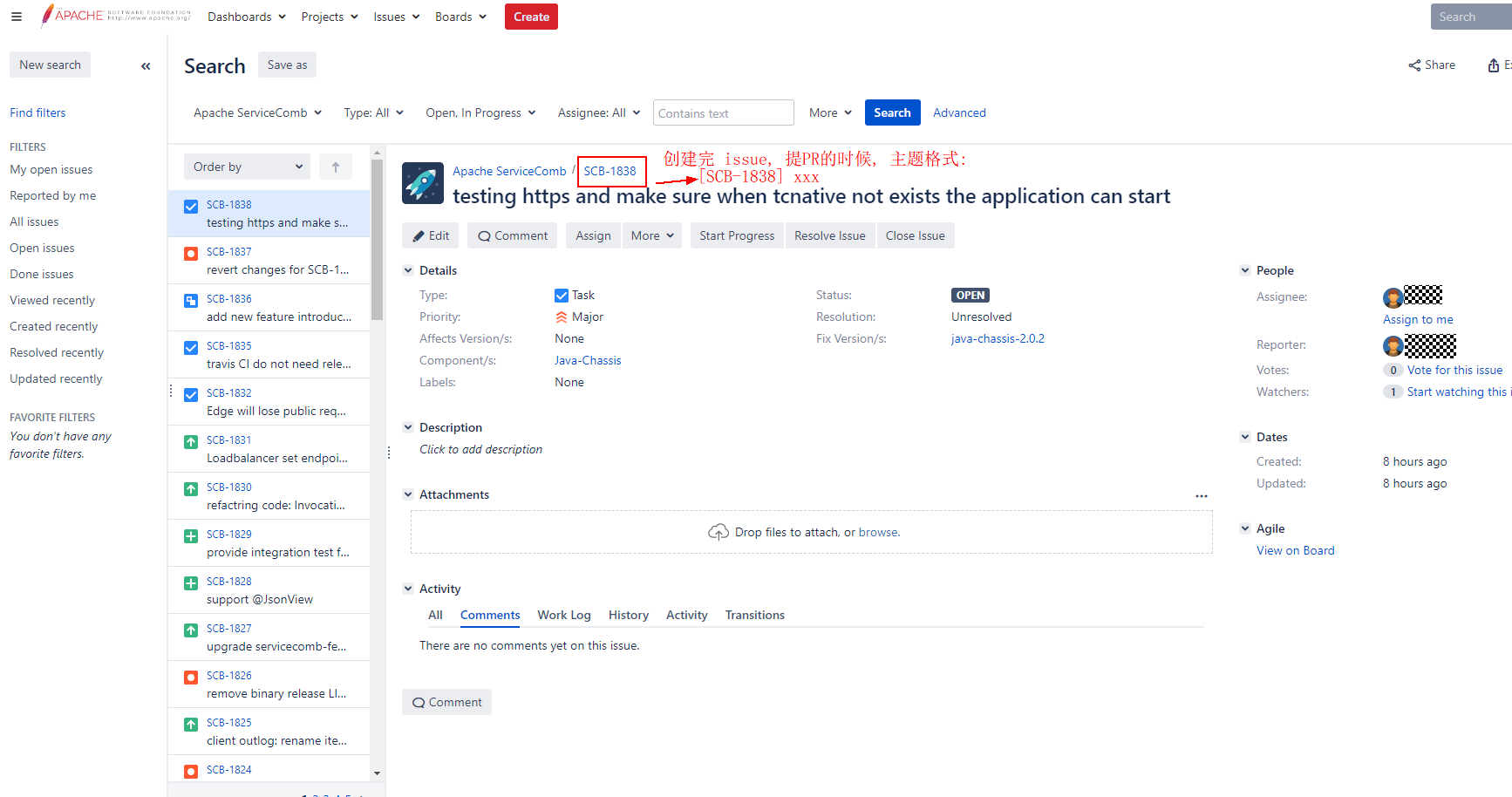Click the improvement icon of SCB-1827
Screen dimensions: 1512x797
tap(191, 630)
